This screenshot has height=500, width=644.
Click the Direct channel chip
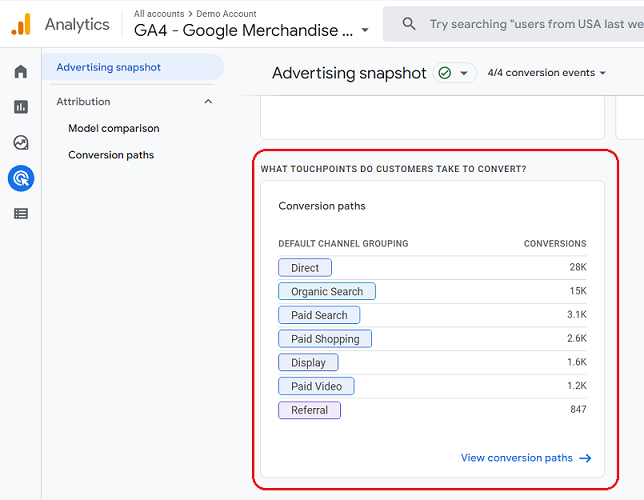[305, 268]
